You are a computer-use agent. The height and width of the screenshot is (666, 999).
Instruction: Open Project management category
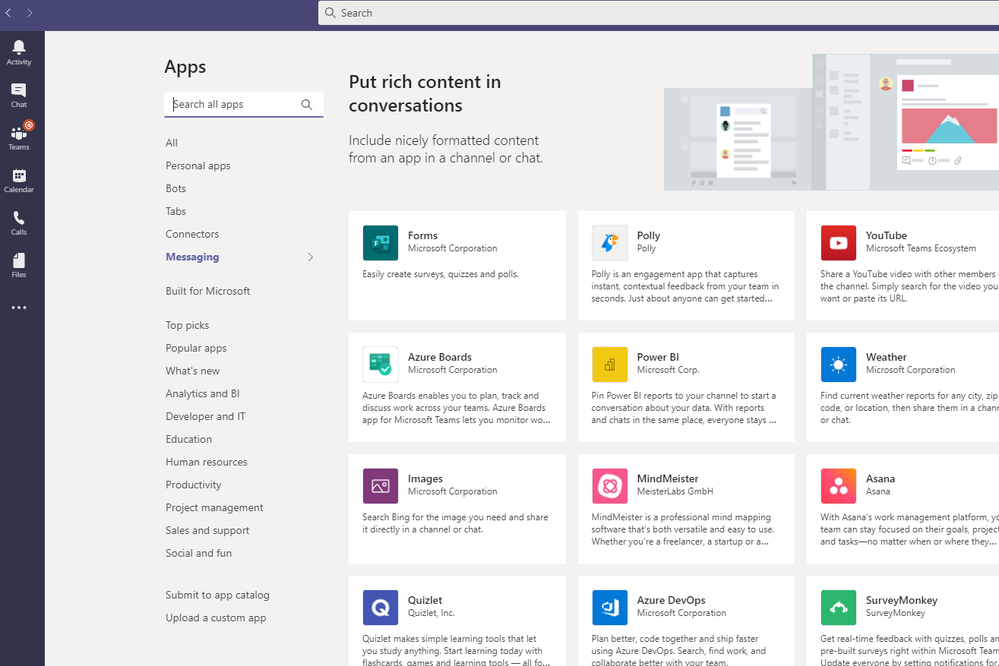pyautogui.click(x=214, y=508)
